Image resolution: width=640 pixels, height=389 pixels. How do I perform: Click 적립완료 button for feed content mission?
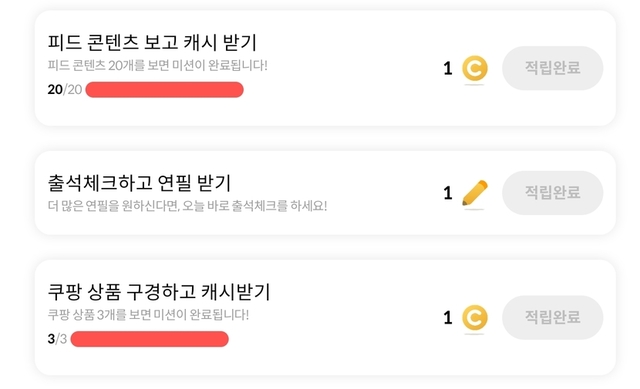(552, 68)
